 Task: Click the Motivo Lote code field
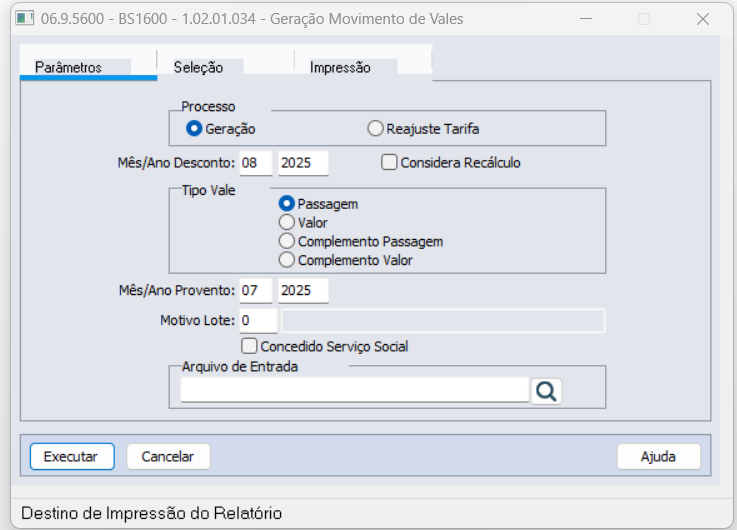258,320
